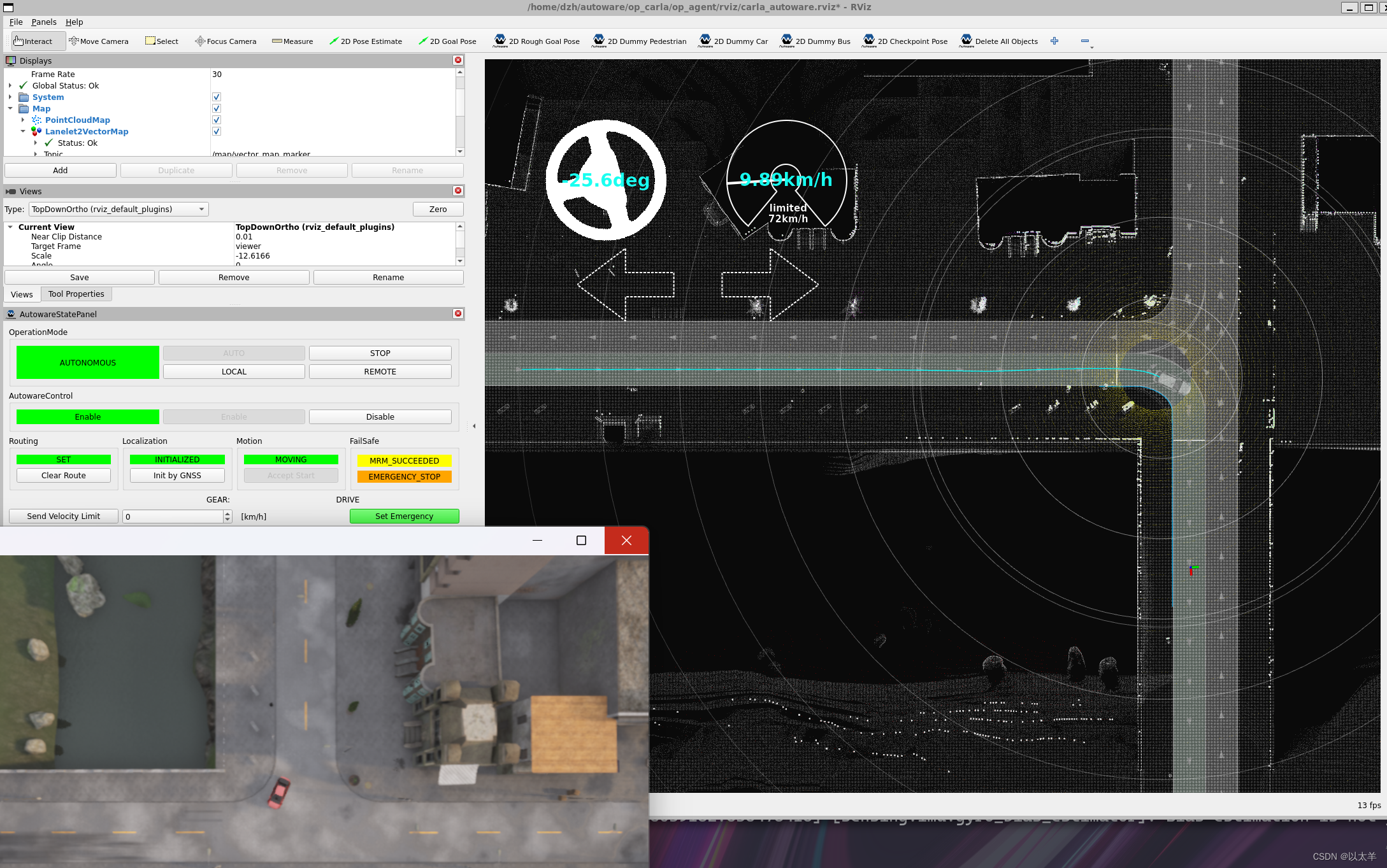This screenshot has width=1387, height=868.
Task: Click the STOP operation mode button
Action: (x=380, y=353)
